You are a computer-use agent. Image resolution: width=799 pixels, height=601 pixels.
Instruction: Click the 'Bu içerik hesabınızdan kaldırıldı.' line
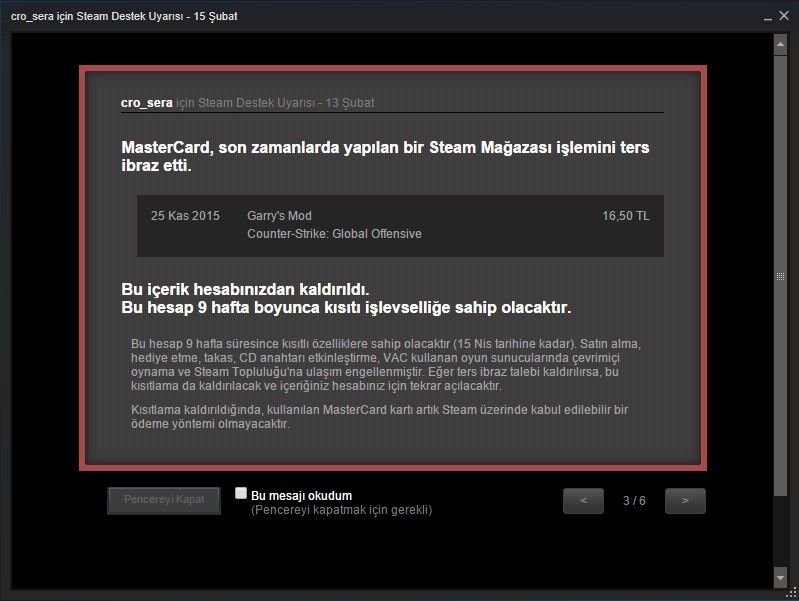click(245, 289)
